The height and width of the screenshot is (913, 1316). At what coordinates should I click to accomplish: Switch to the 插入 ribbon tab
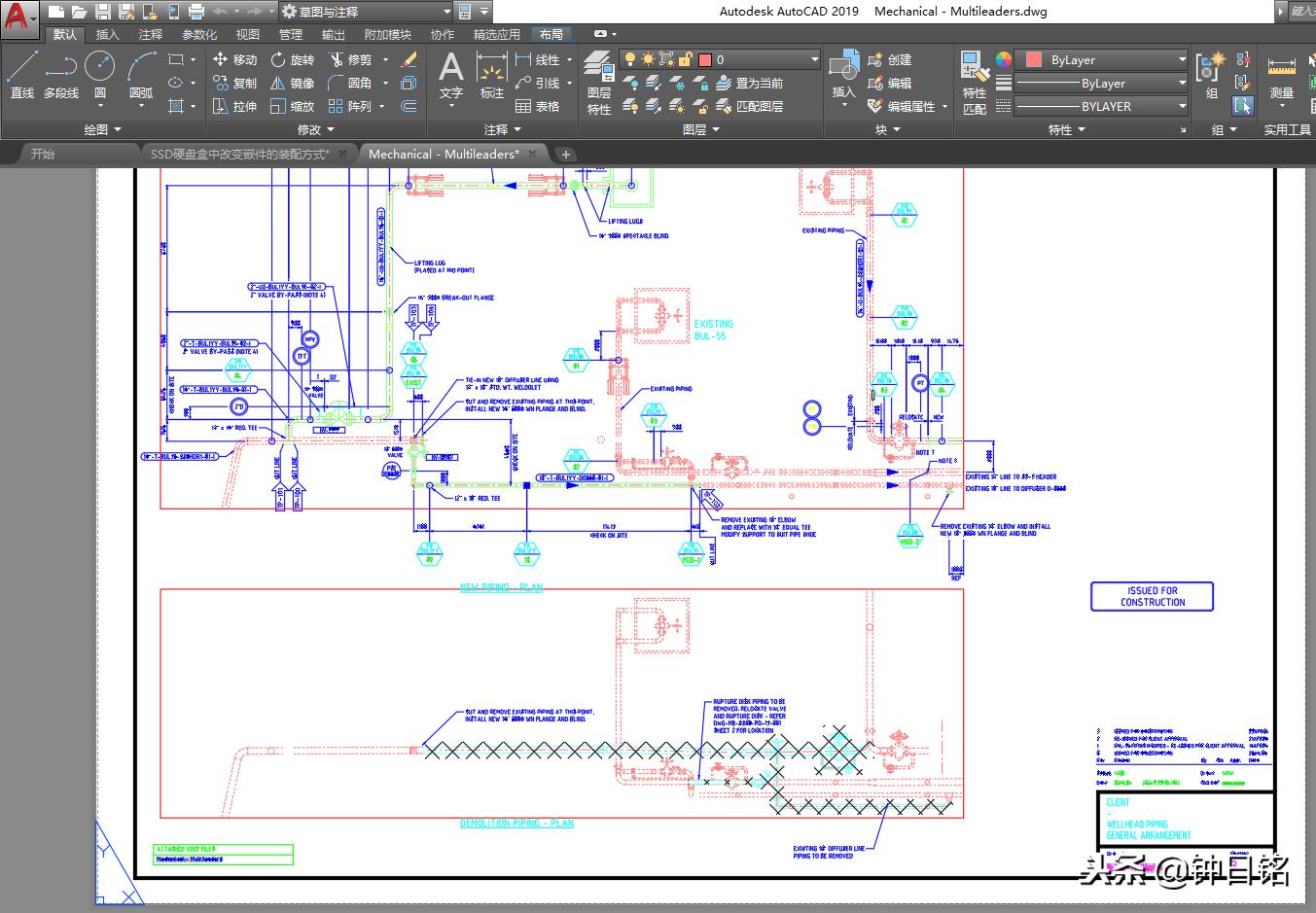click(107, 33)
